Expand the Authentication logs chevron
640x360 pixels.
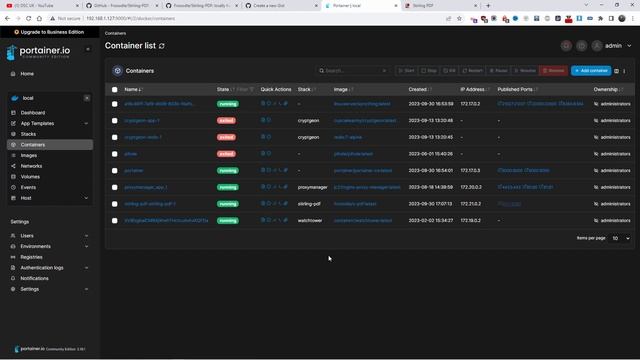tap(86, 268)
